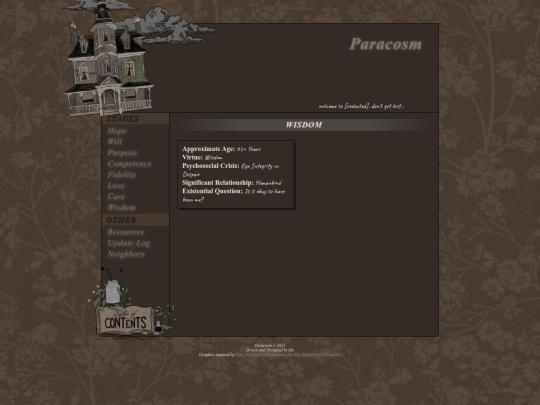Open the Hope stage page

click(117, 131)
